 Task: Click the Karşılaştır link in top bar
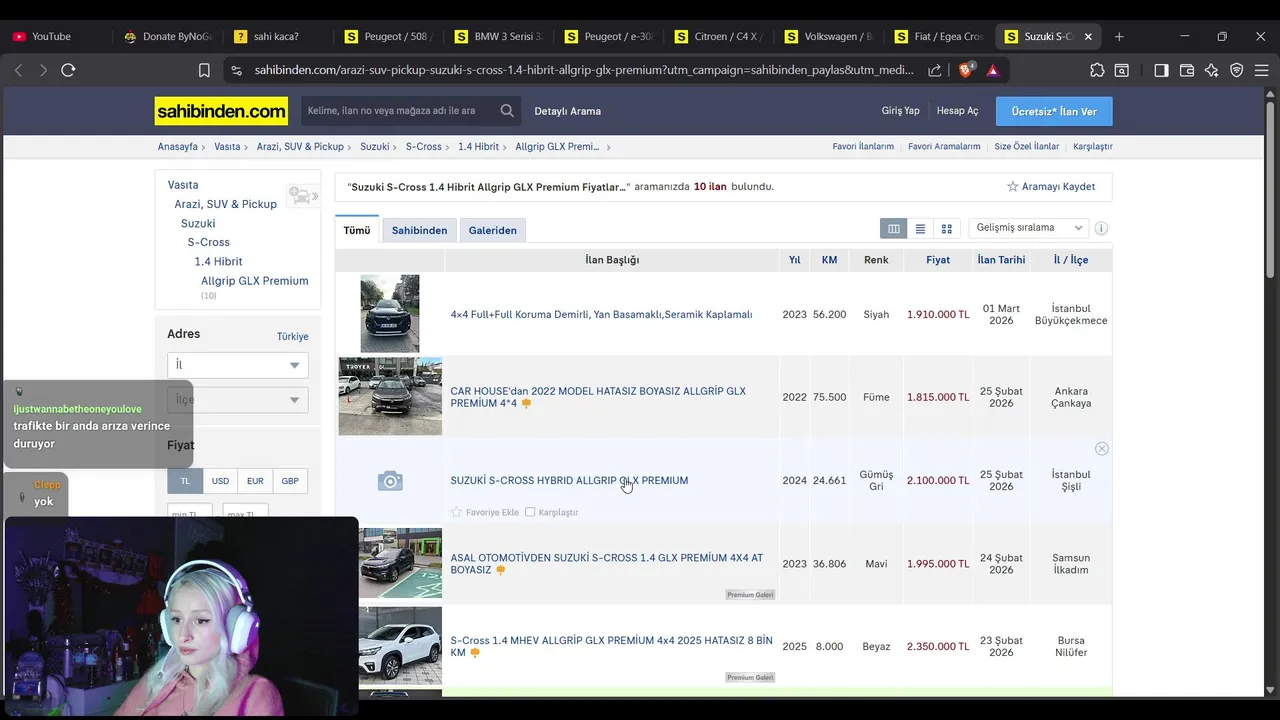1092,147
